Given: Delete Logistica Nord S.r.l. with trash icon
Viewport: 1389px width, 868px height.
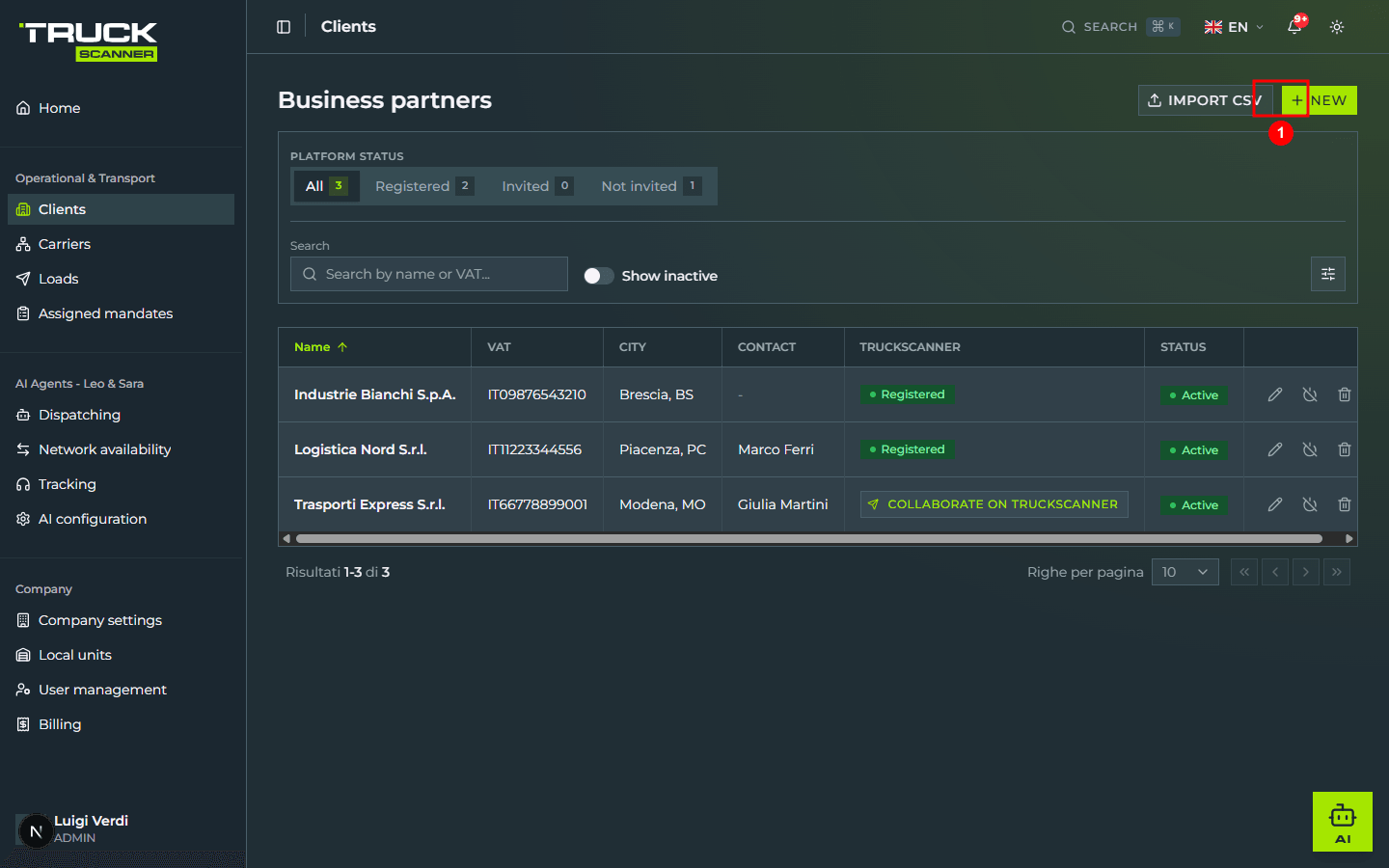Looking at the screenshot, I should click(1345, 449).
